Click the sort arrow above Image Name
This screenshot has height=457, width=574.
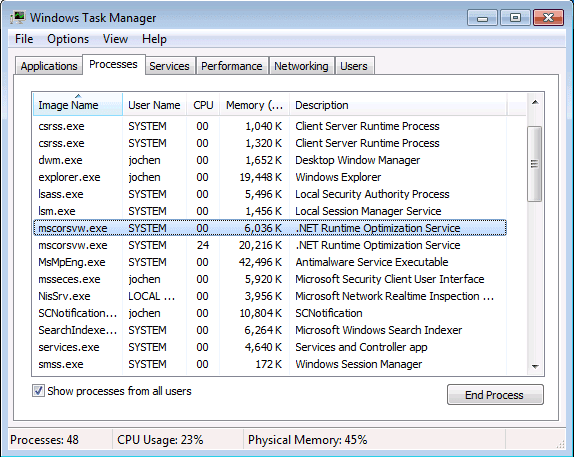[78, 96]
